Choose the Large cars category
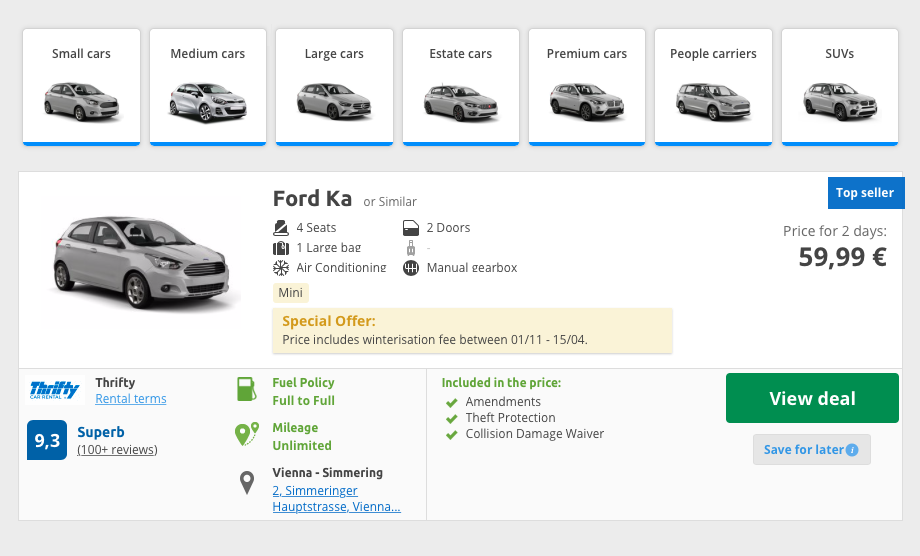This screenshot has height=556, width=920. (x=334, y=87)
